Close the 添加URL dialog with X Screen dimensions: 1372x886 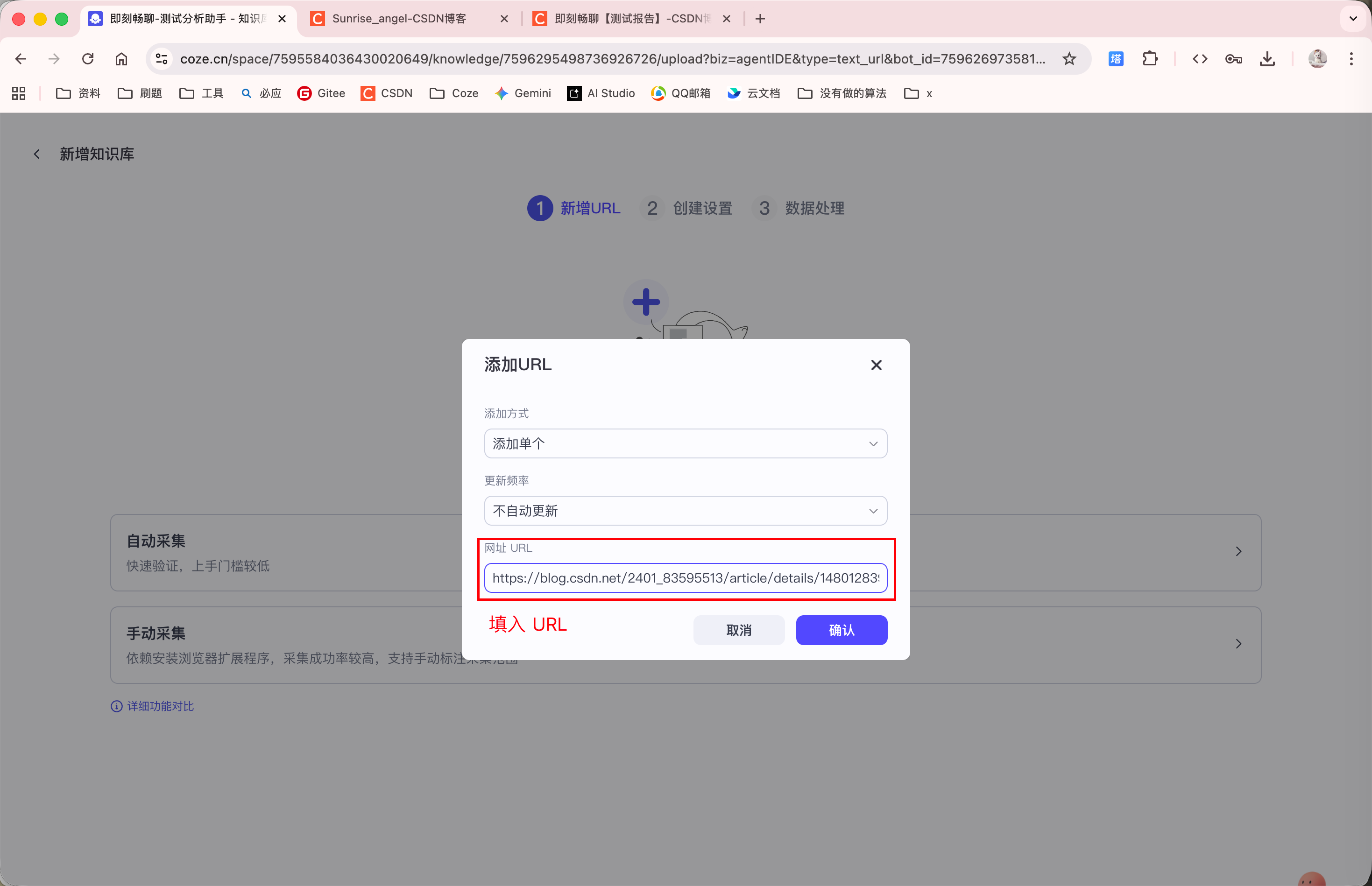(x=876, y=365)
